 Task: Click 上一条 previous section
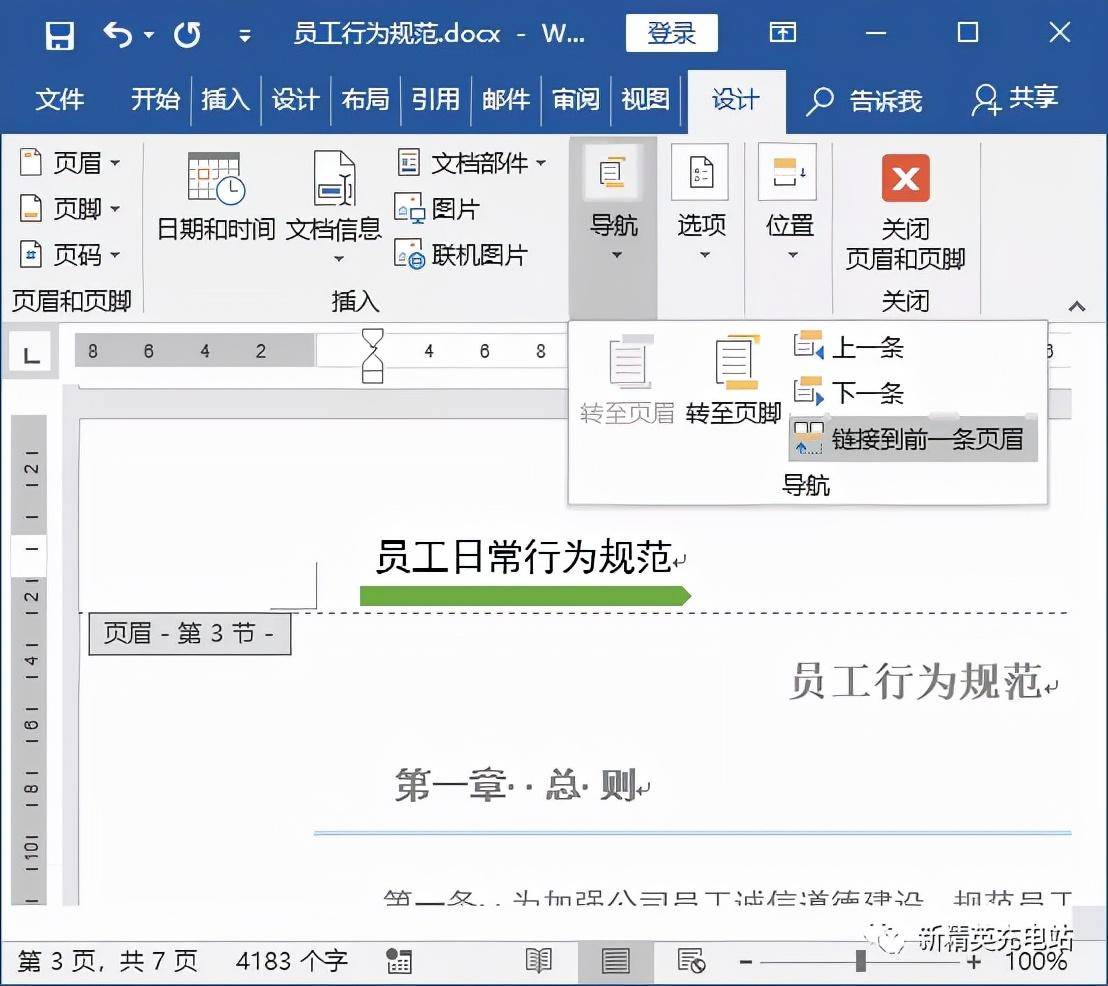pyautogui.click(x=848, y=347)
